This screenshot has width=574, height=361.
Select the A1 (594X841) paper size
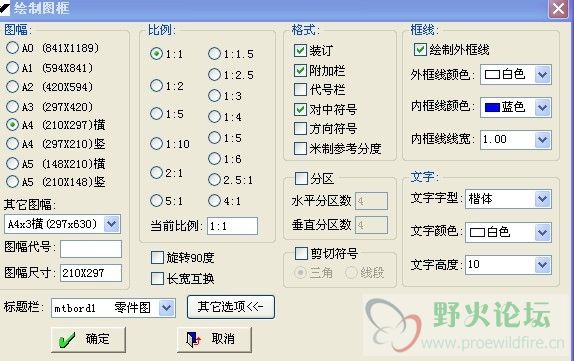click(12, 67)
